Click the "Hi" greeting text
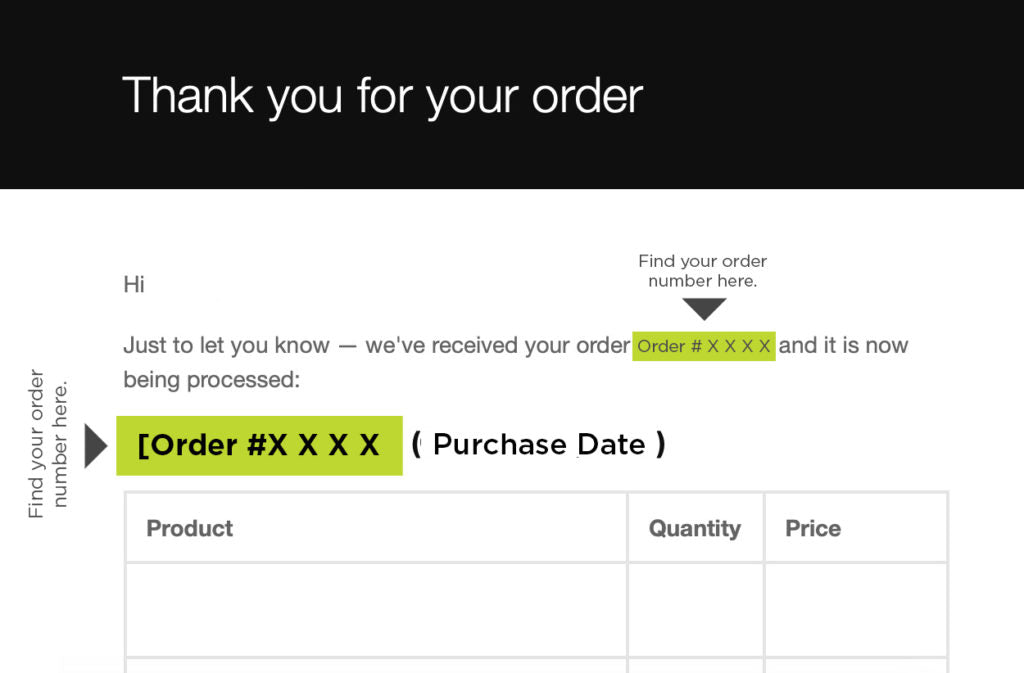Screen dimensions: 1024x673 click(134, 284)
